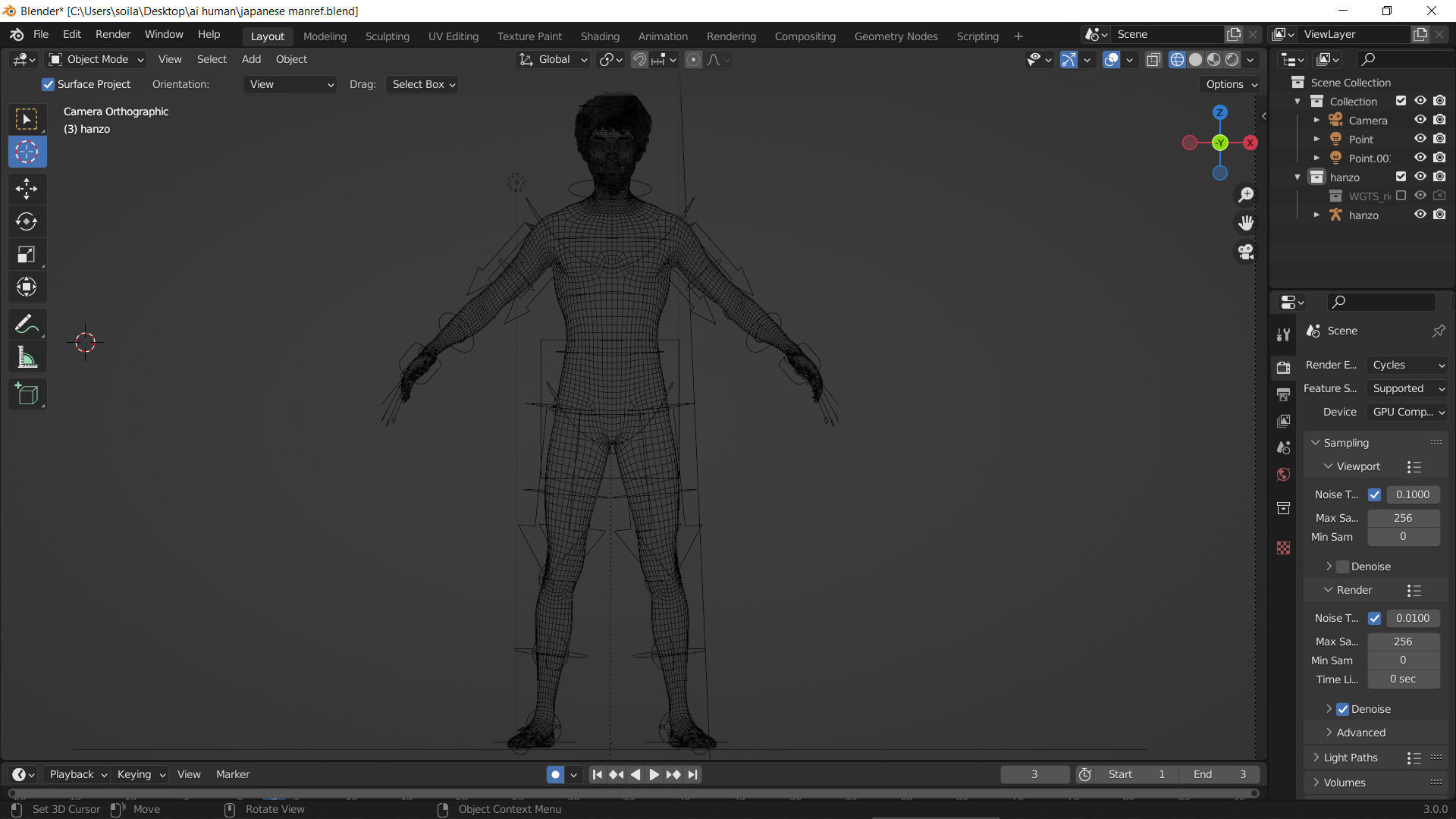1456x819 pixels.
Task: Switch to the Shading workspace tab
Action: pos(600,36)
